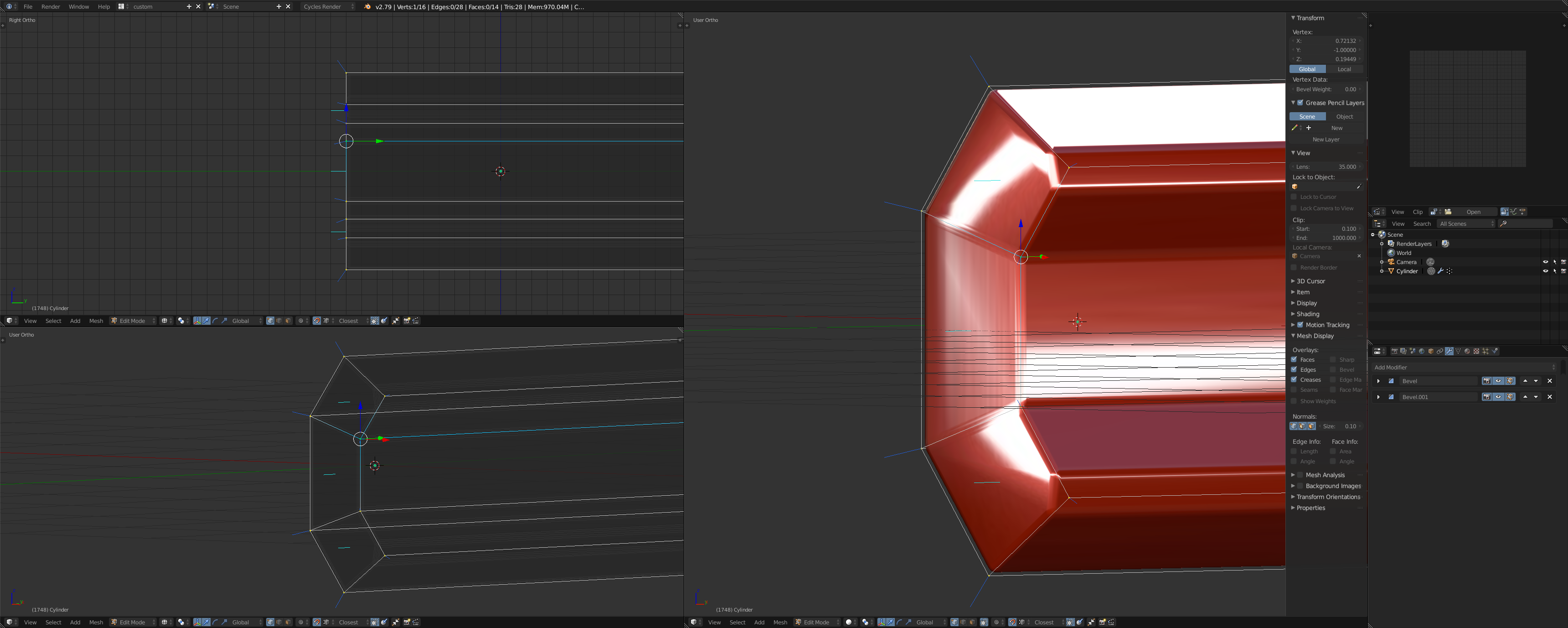Toggle 3D manipulator widget in right viewport header
The image size is (1568, 628).
882,622
